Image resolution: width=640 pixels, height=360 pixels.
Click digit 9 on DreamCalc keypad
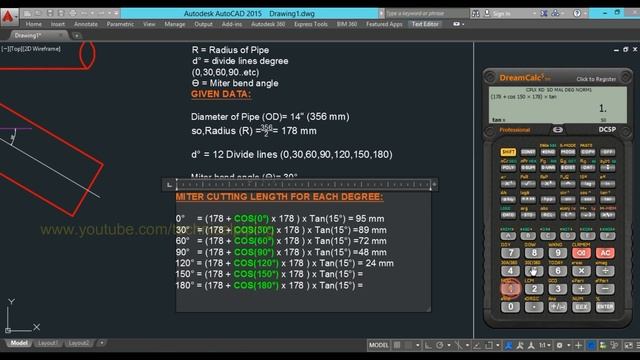(x=558, y=253)
